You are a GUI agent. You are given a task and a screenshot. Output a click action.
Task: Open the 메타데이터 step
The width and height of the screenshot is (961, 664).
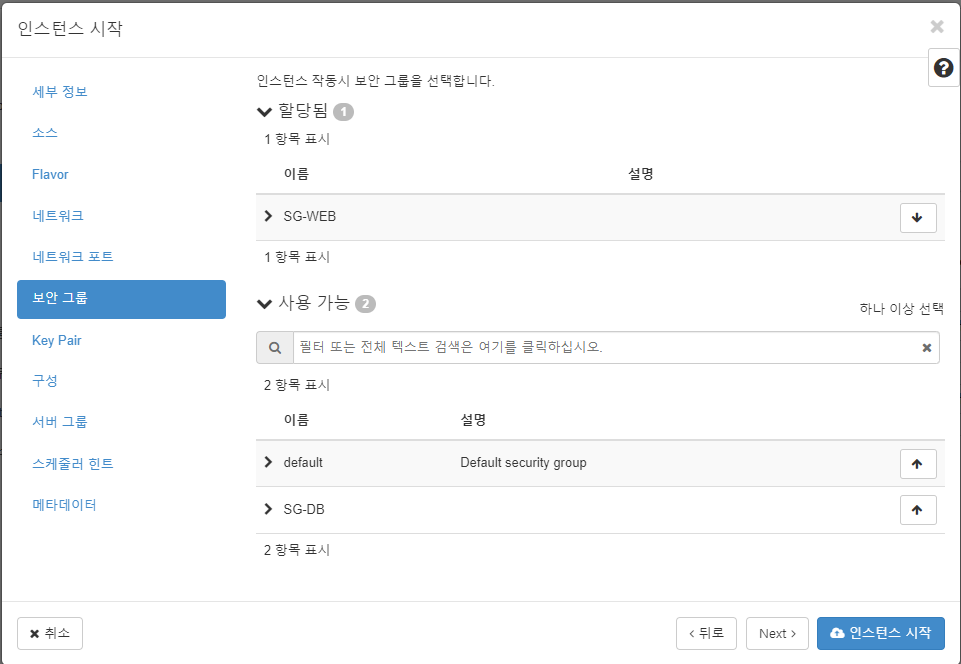(64, 505)
